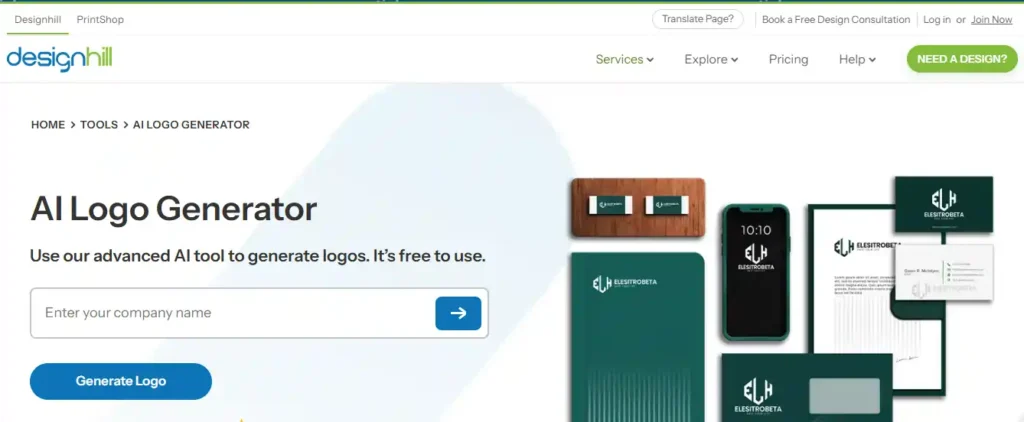Click the green envelope mockup
The height and width of the screenshot is (422, 1024).
pyautogui.click(x=807, y=388)
